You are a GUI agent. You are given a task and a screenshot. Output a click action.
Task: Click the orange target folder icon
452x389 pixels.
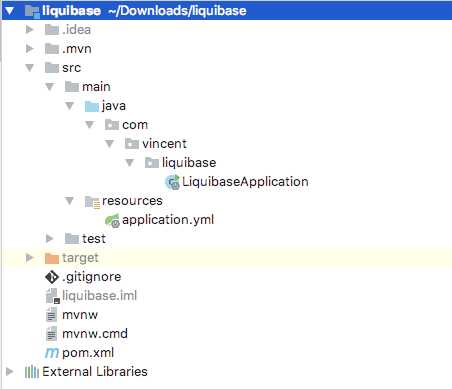click(x=52, y=258)
